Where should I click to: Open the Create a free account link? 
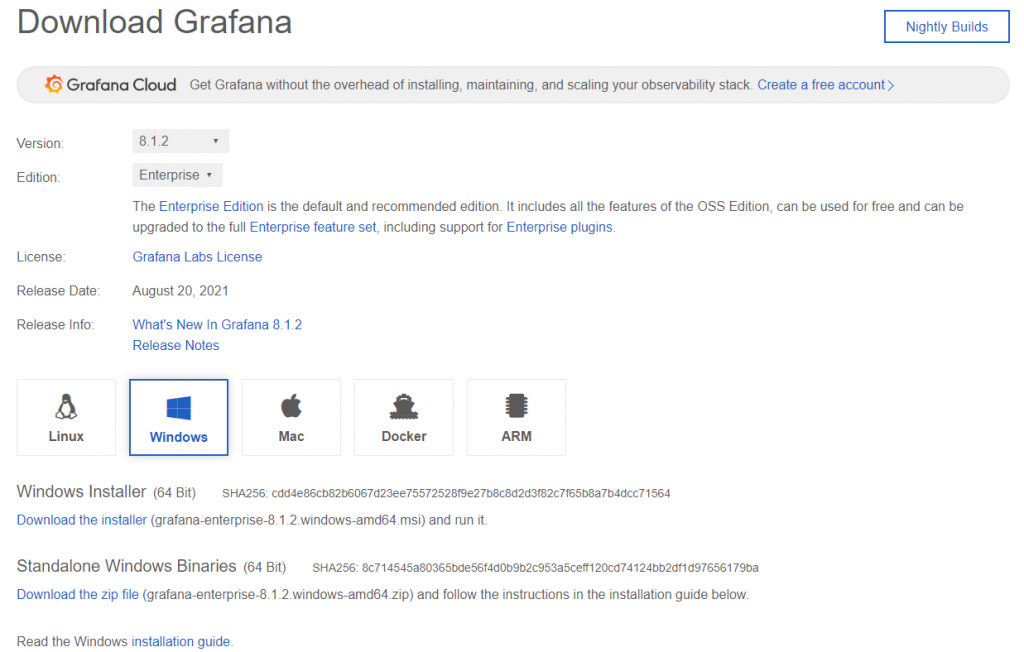point(821,85)
